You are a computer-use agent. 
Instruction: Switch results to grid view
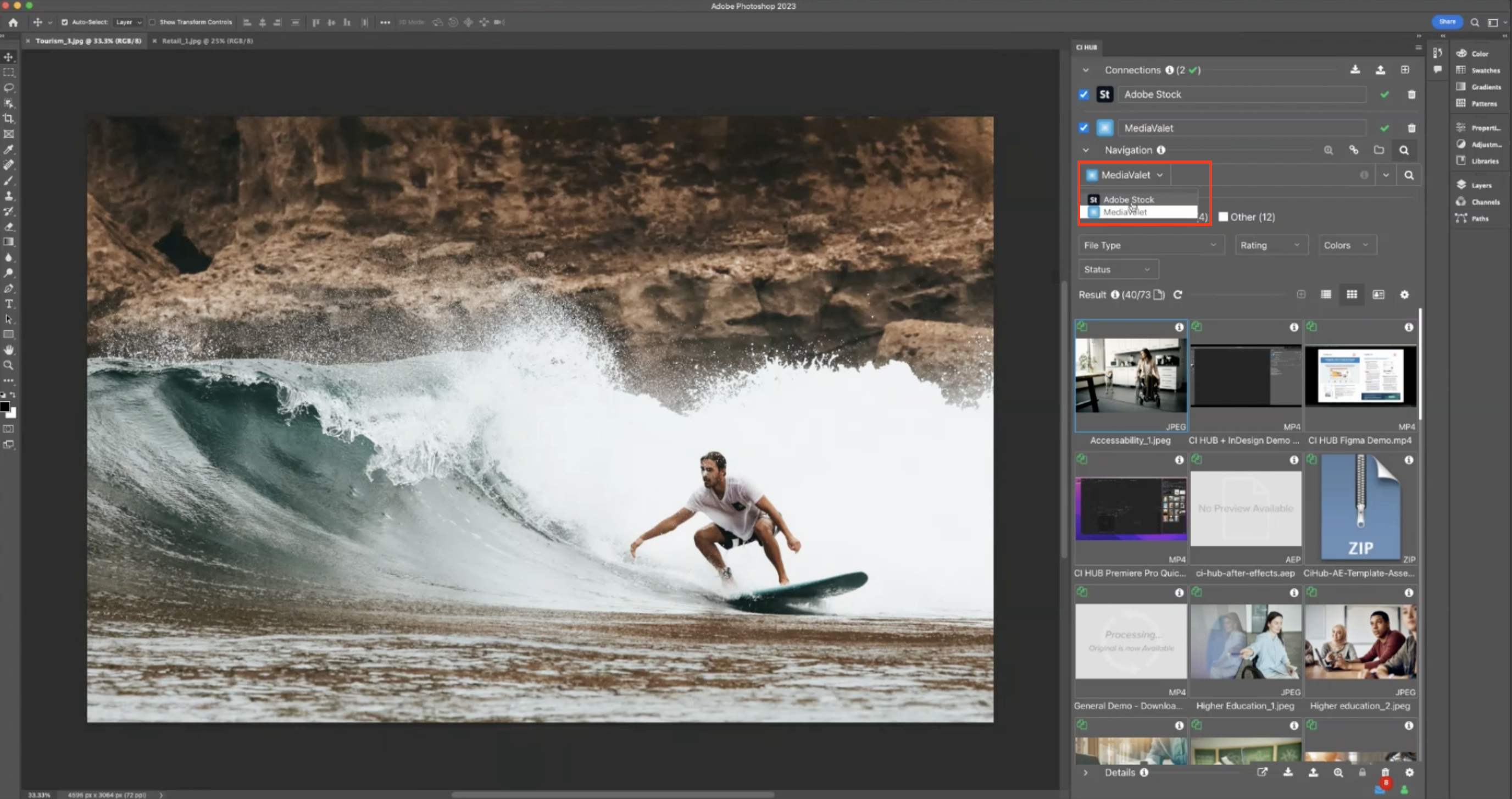[x=1352, y=295]
